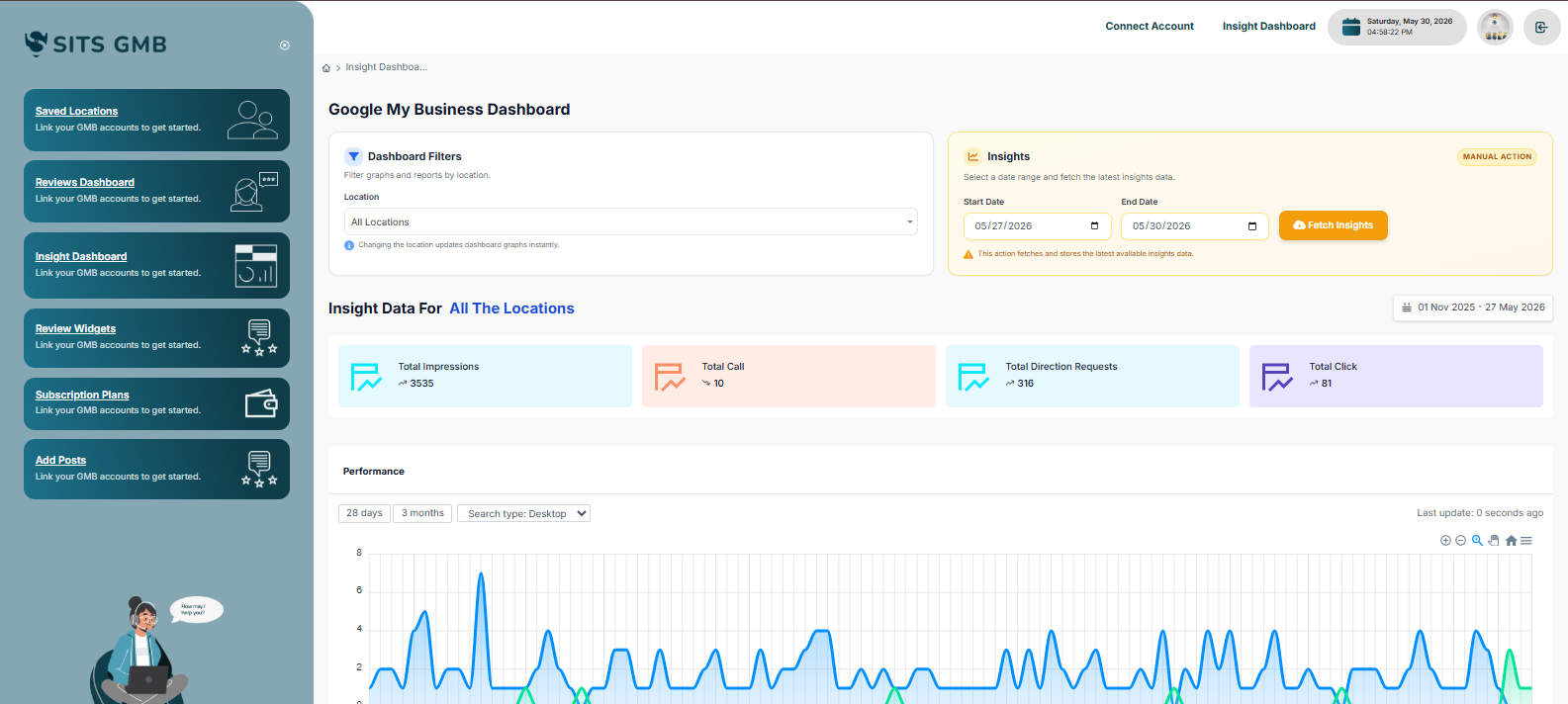
Task: Open the chart hamburger menu
Action: (1526, 541)
